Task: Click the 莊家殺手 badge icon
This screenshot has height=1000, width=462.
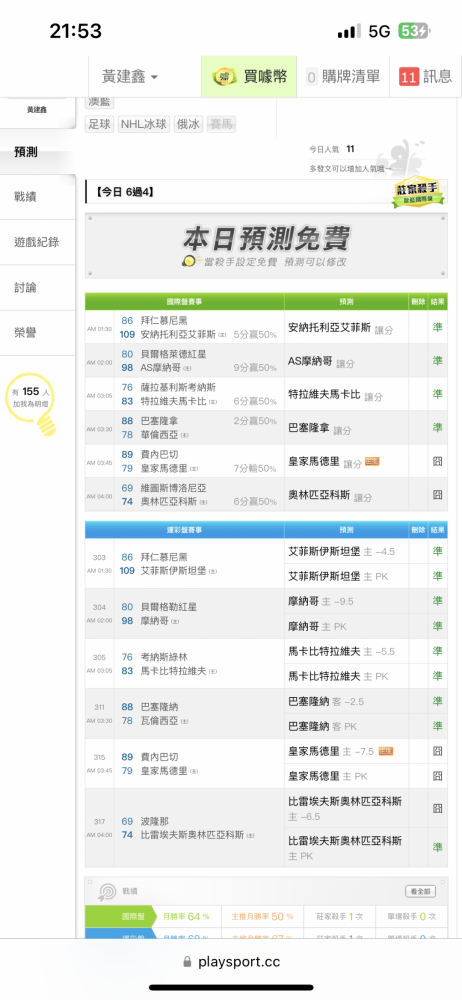Action: [x=417, y=191]
